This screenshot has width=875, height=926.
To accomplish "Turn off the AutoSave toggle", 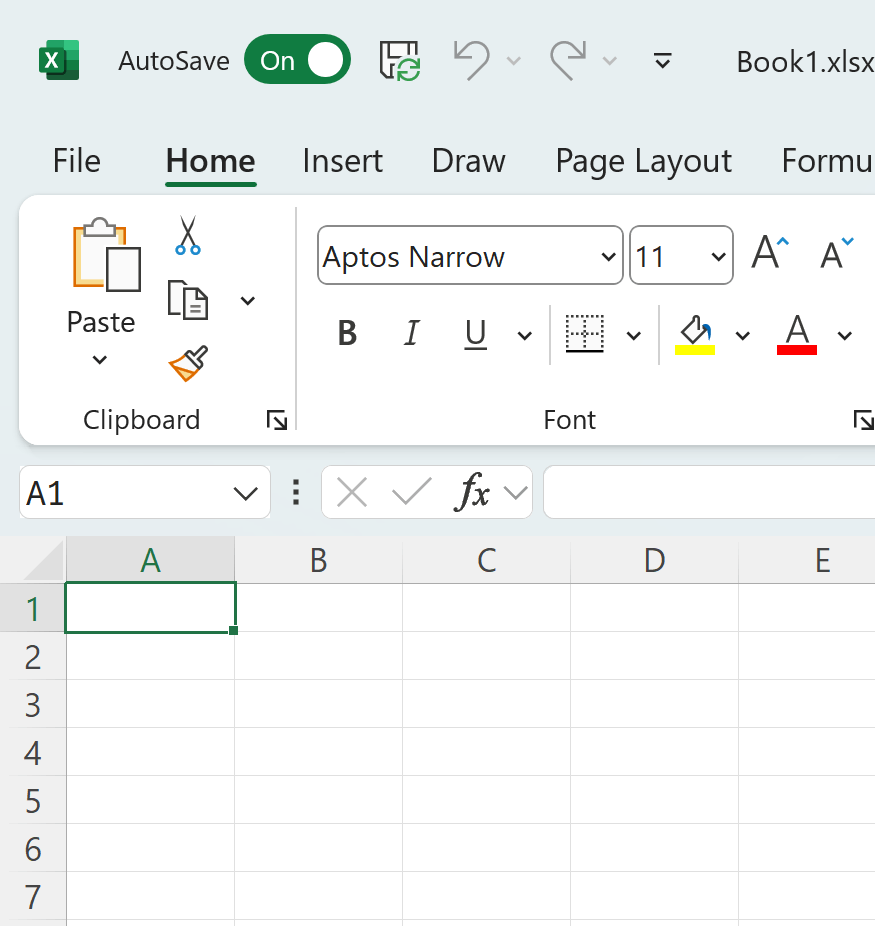I will point(297,60).
